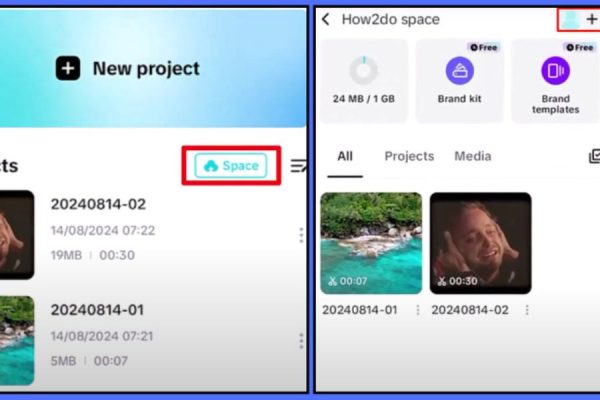Viewport: 600px width, 400px height.
Task: Click the space members avatar icon
Action: tap(569, 20)
